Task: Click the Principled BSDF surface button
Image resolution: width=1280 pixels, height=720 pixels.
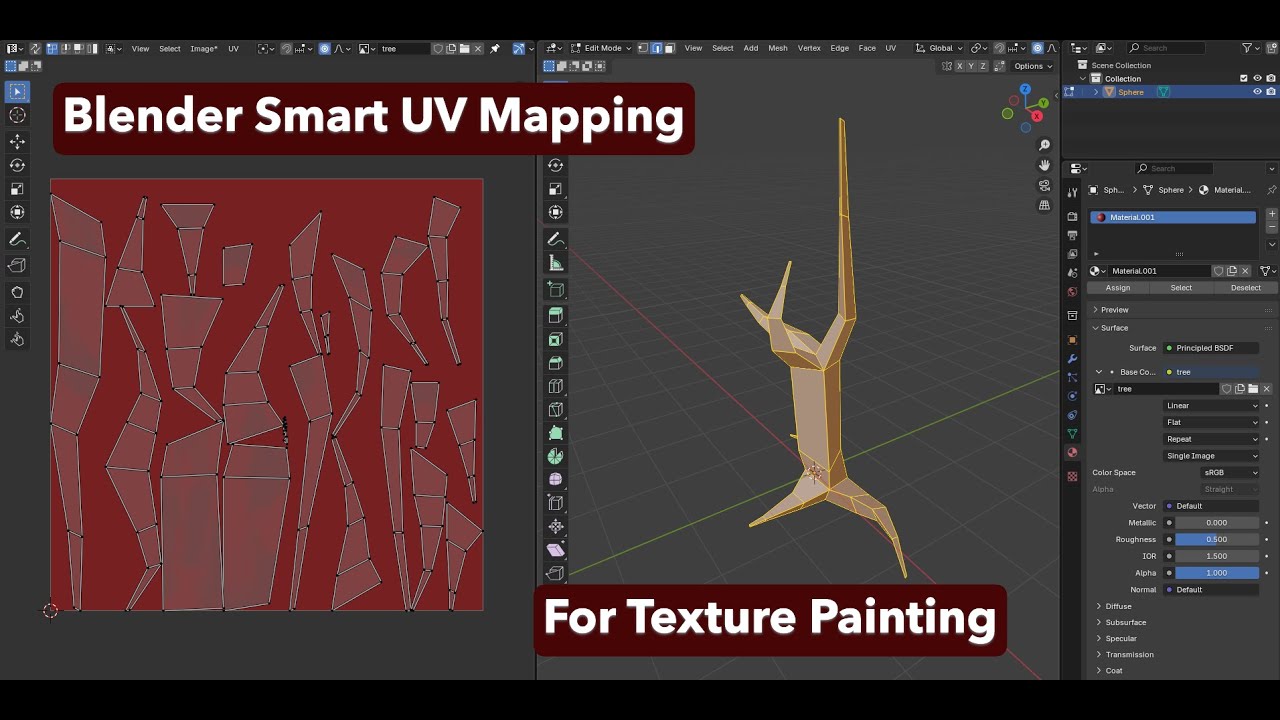Action: [x=1212, y=348]
